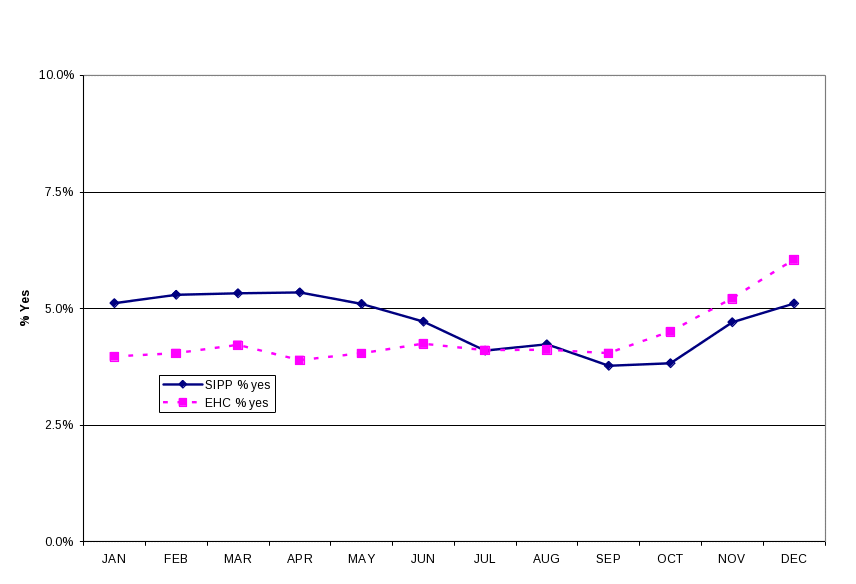
Task: Click the SIPP data point for NOV
Action: click(732, 322)
